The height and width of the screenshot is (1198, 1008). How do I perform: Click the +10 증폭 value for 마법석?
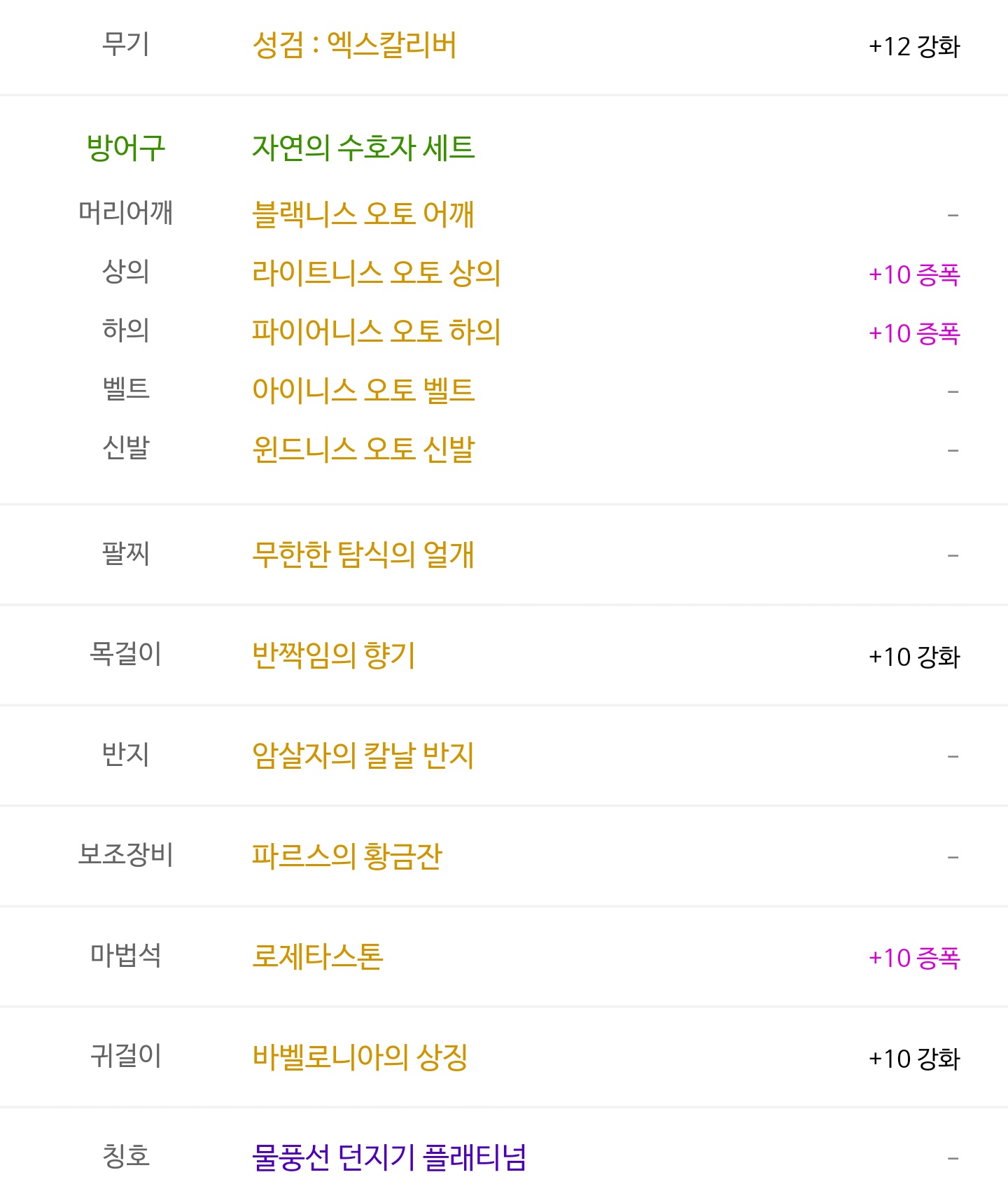pos(914,958)
